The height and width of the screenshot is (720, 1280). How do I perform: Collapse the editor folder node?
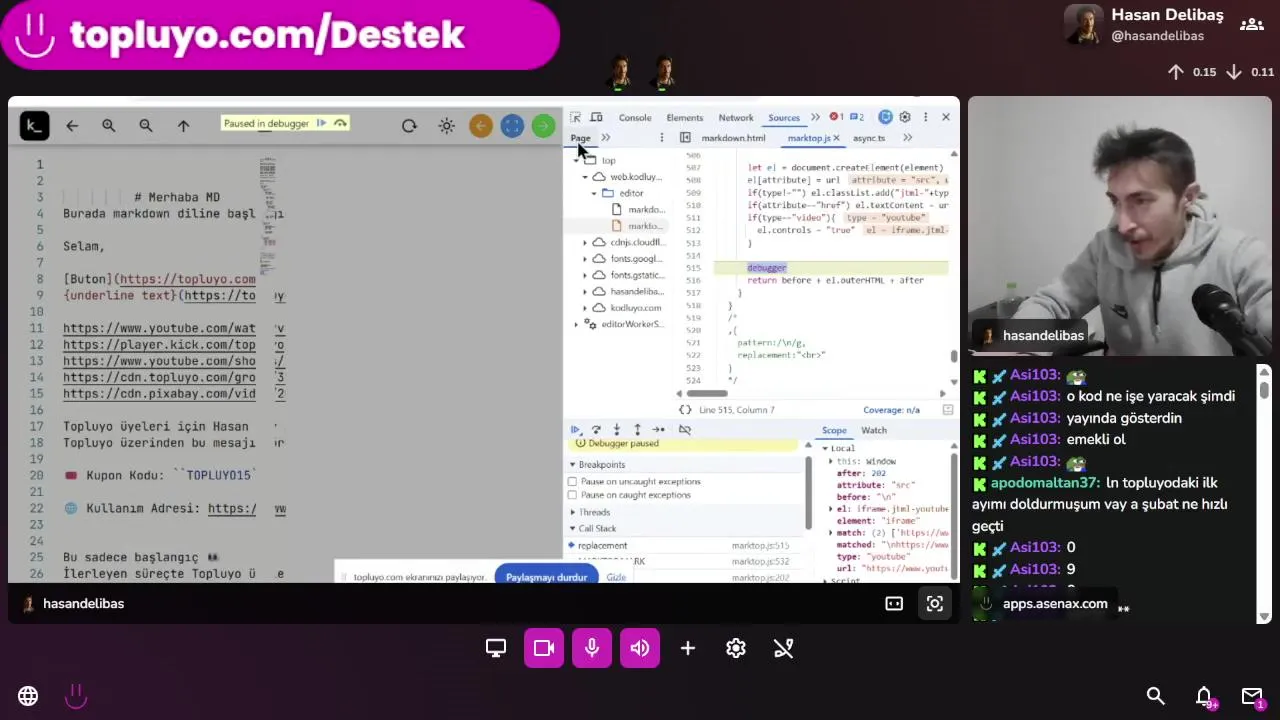(594, 193)
